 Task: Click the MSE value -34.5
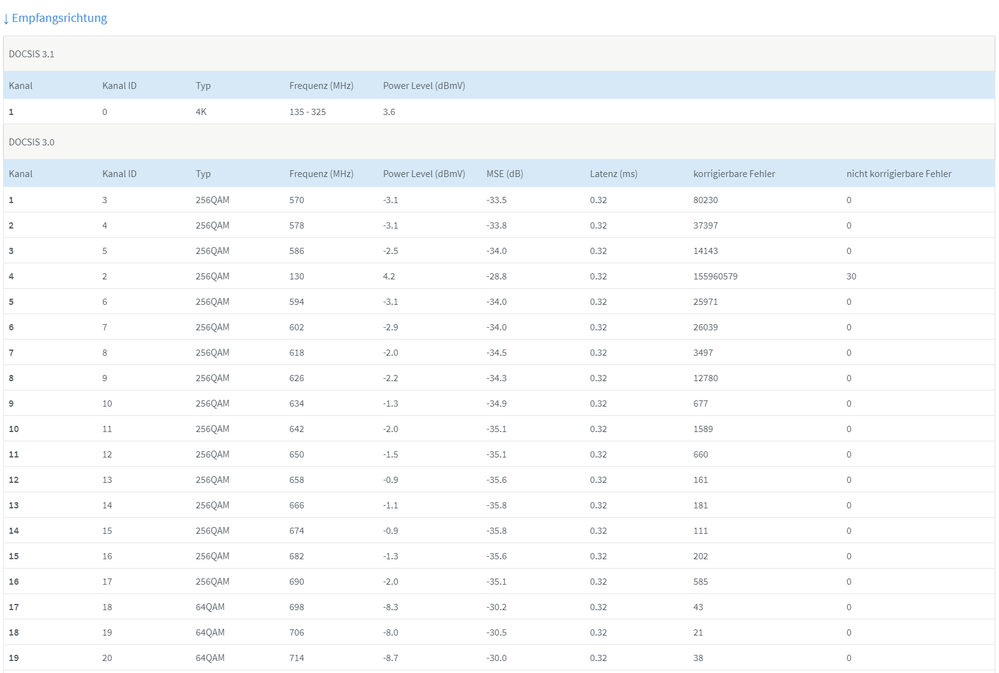point(496,353)
